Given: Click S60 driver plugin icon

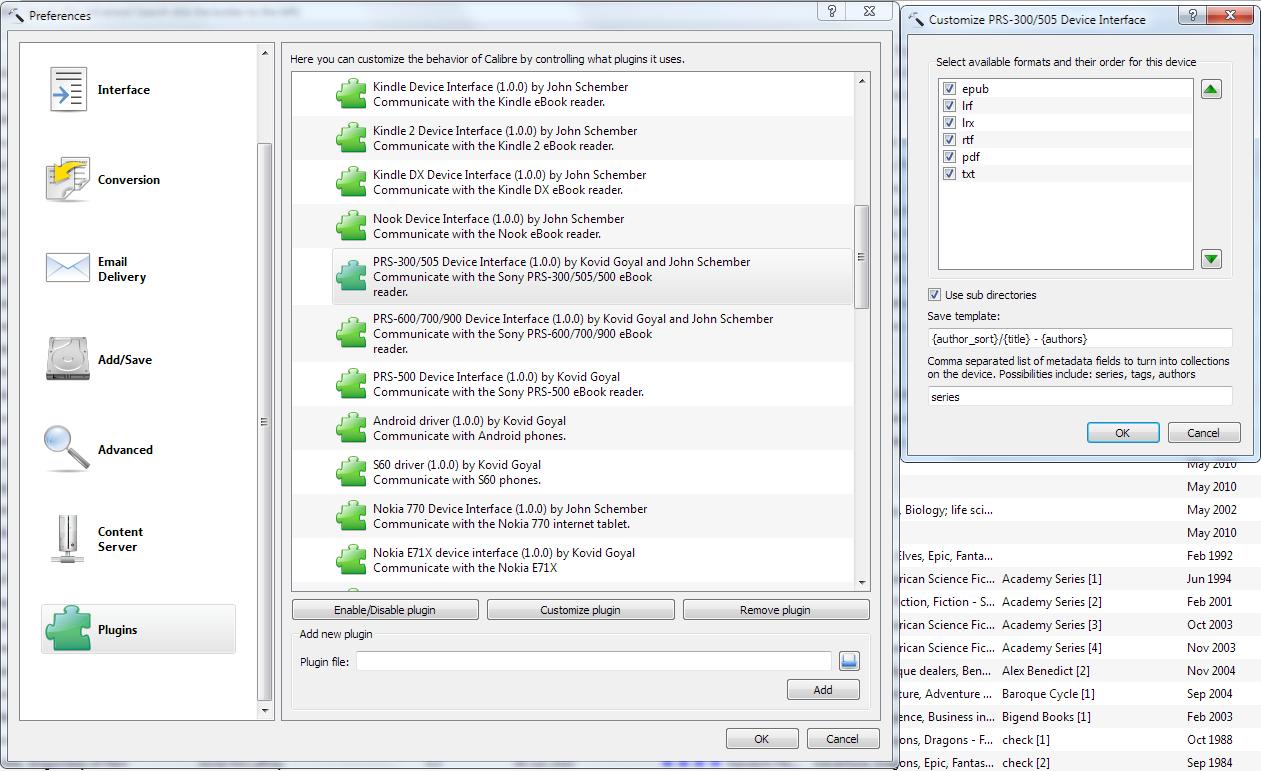Looking at the screenshot, I should tap(351, 472).
